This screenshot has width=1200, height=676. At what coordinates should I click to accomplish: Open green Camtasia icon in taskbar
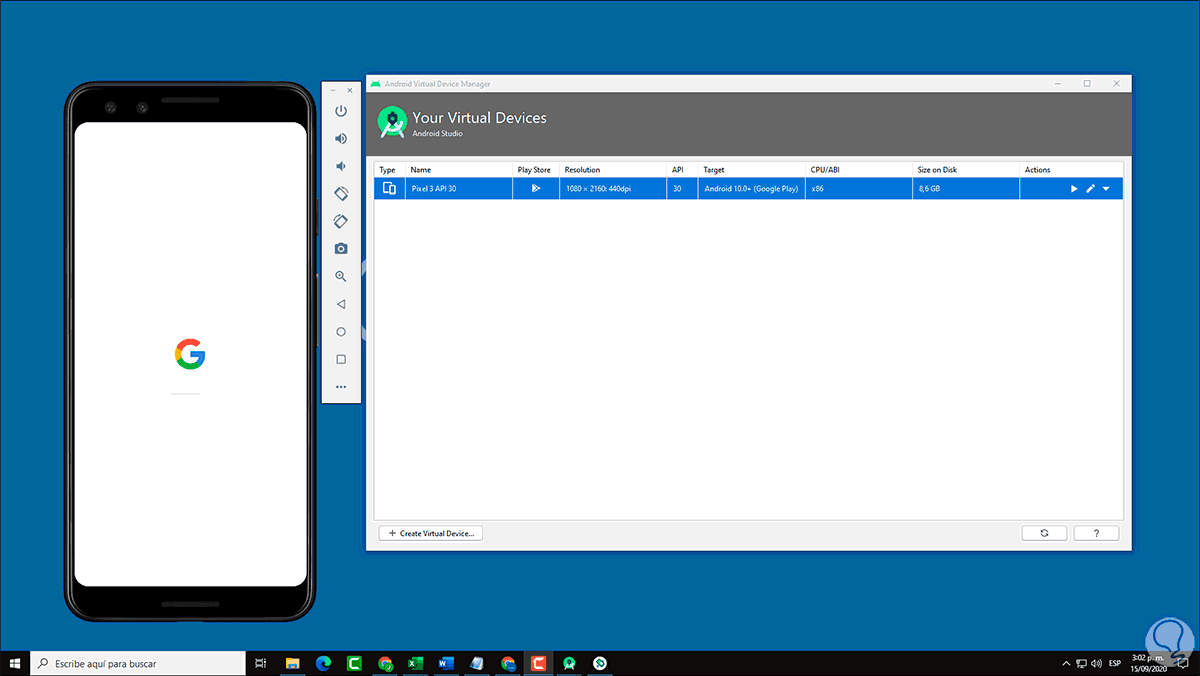pos(354,662)
